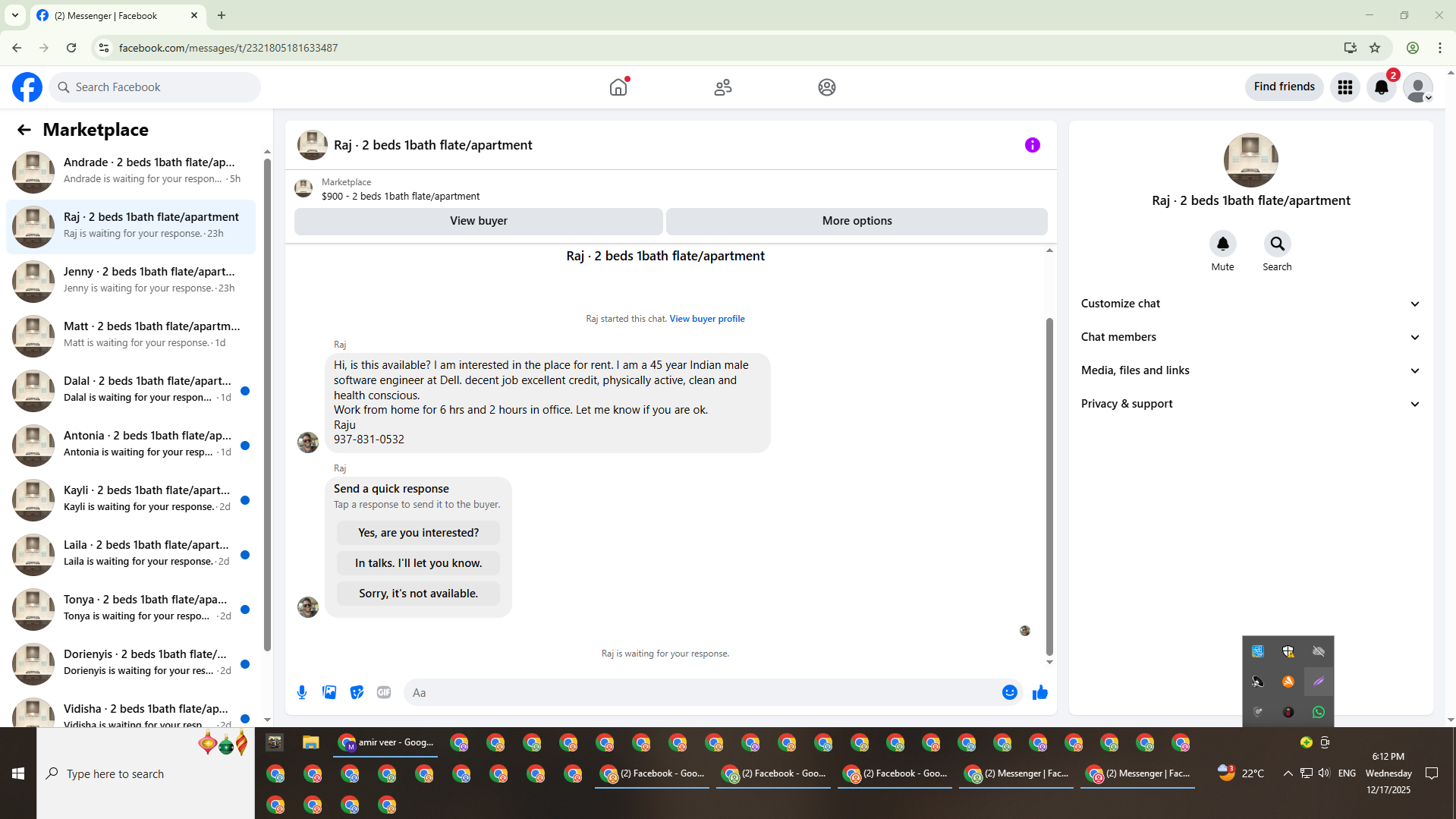Bookmark this page with the star icon
Viewport: 1456px width, 819px height.
click(1375, 48)
